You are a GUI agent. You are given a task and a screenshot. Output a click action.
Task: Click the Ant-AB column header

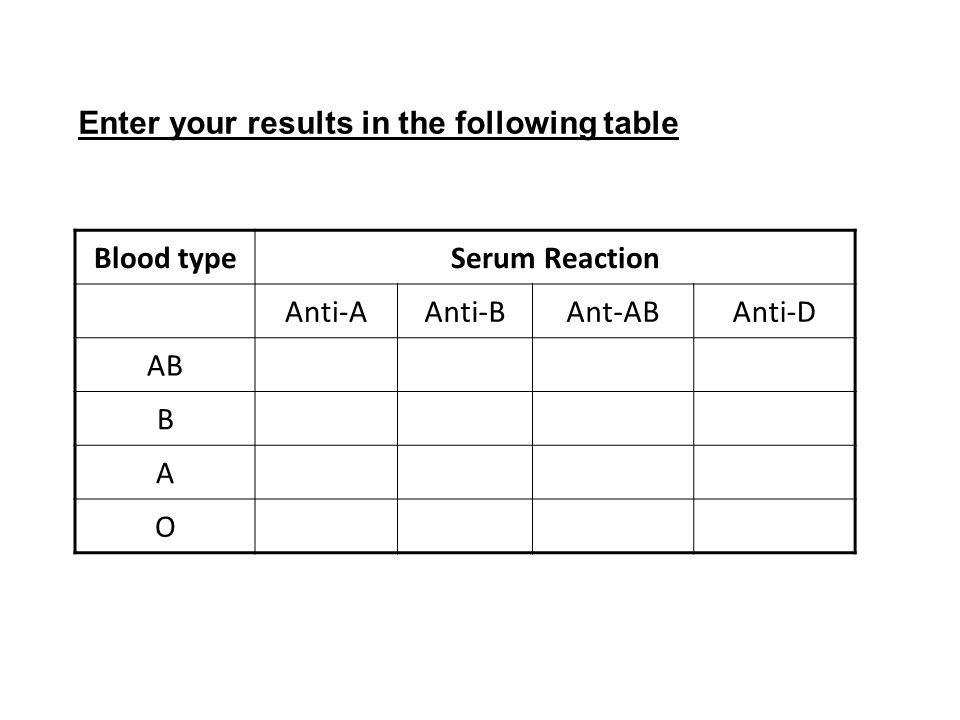[x=613, y=312]
